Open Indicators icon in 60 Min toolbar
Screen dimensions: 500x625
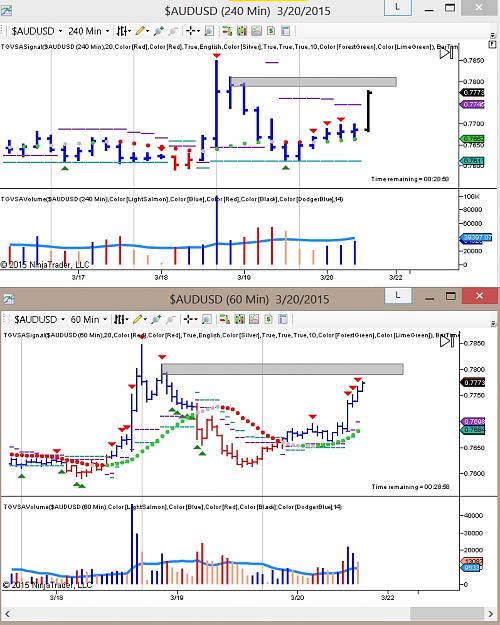coord(240,319)
